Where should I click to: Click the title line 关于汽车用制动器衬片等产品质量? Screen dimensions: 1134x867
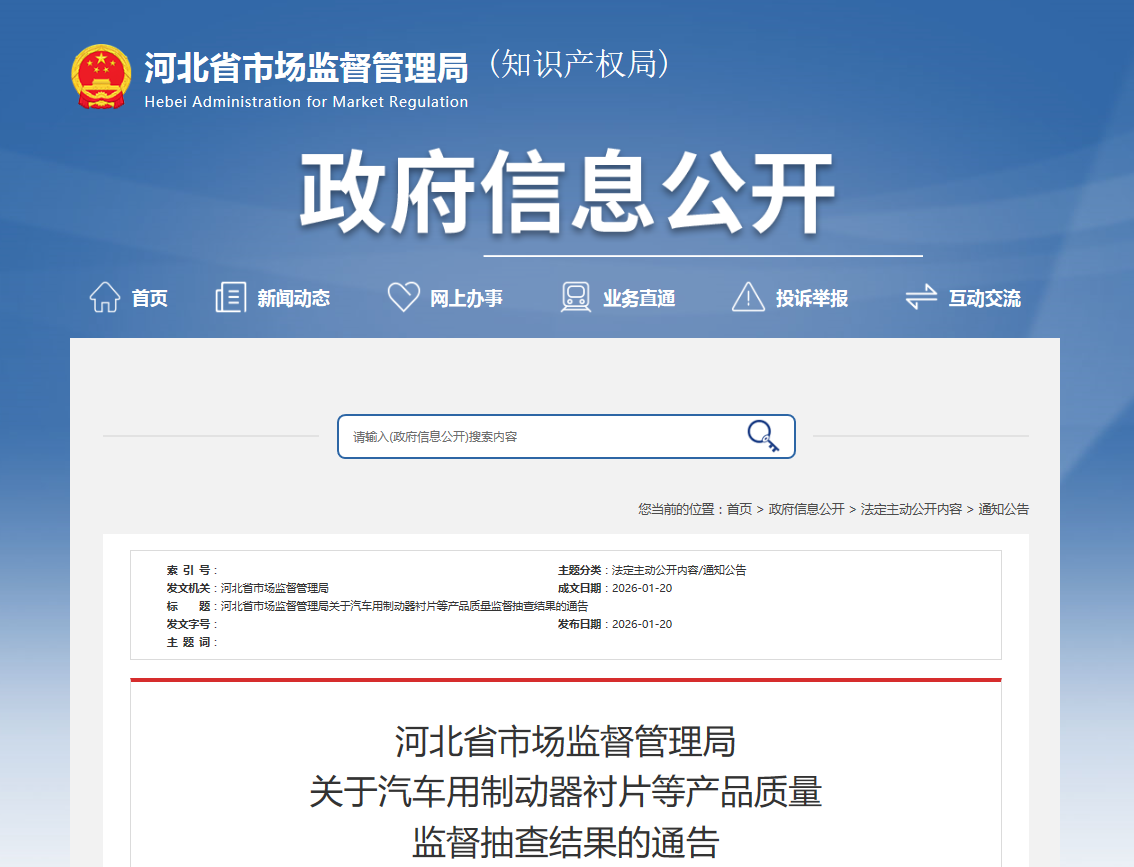[x=566, y=792]
